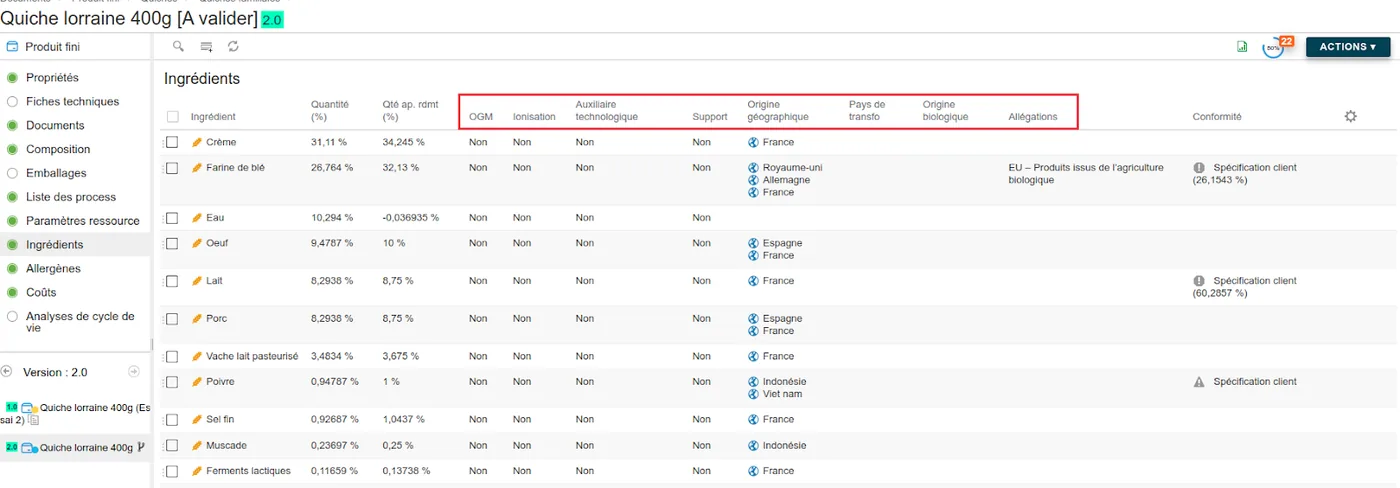This screenshot has width=1400, height=488.
Task: Open the Documents section
Action: pyautogui.click(x=55, y=125)
